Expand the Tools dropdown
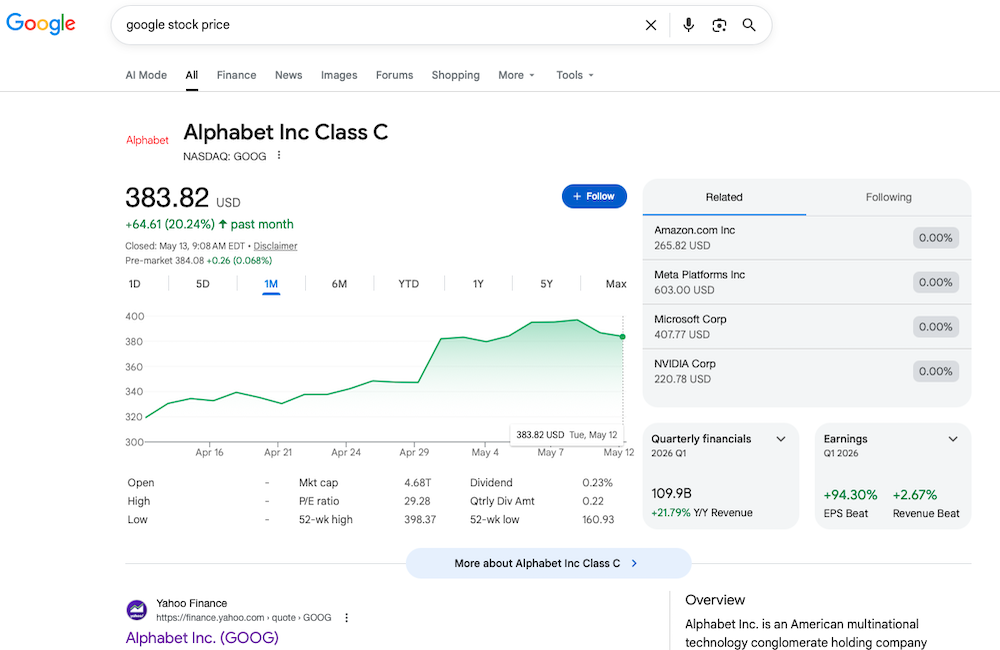The height and width of the screenshot is (650, 1000). (x=575, y=75)
